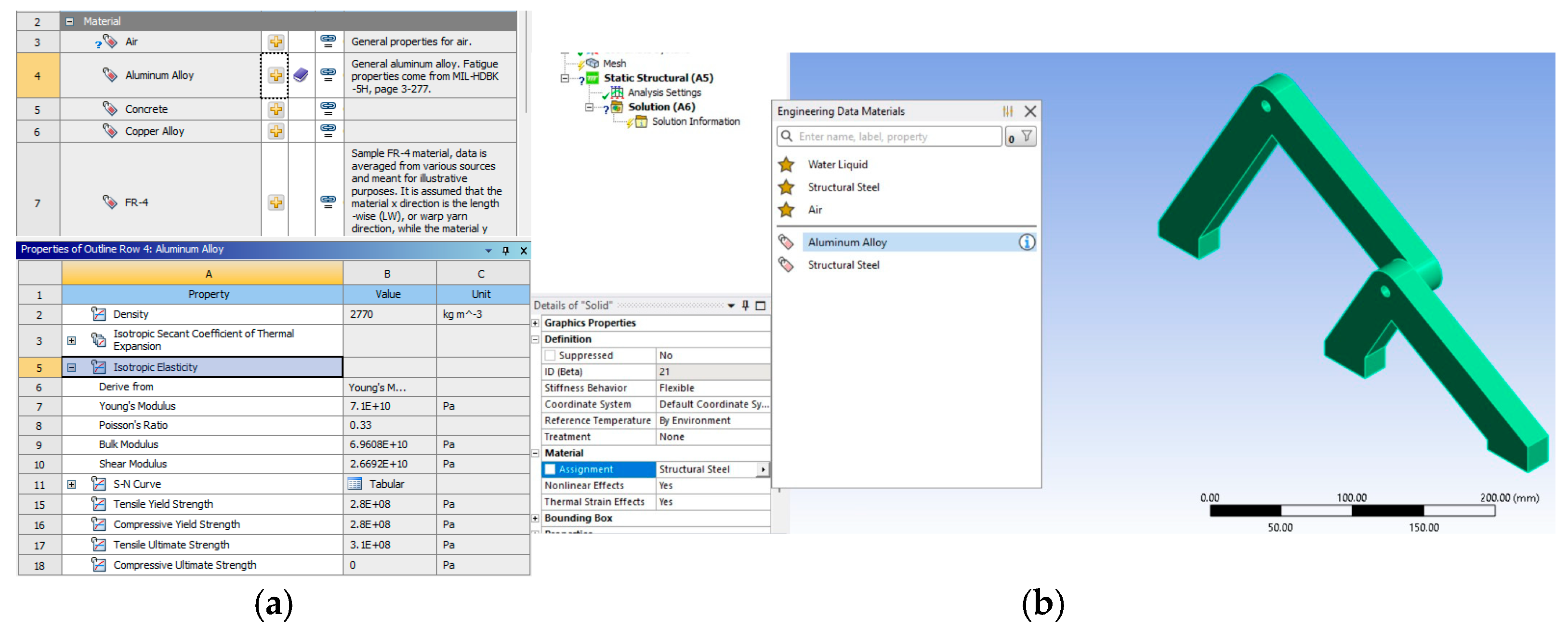1568x629 pixels.
Task: Click the Structural Steel favorite star icon
Action: (x=786, y=187)
